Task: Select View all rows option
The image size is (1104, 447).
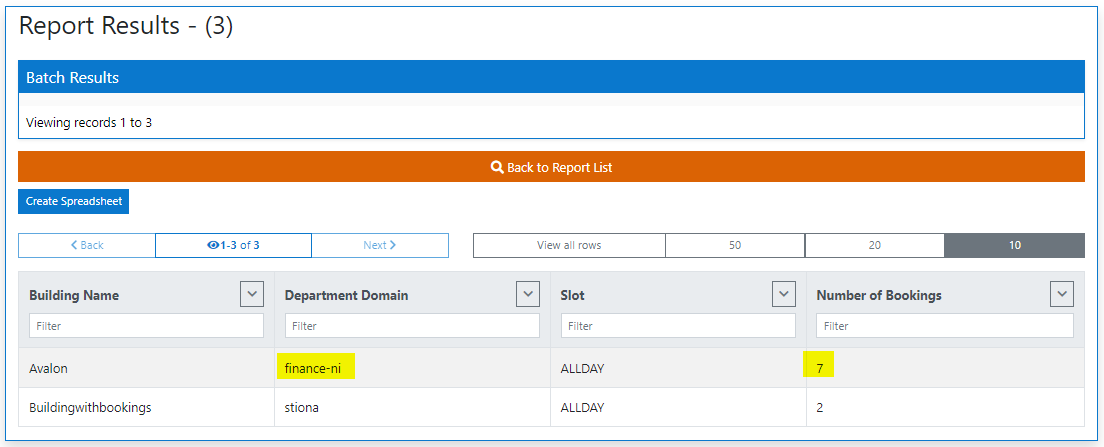Action: (569, 245)
